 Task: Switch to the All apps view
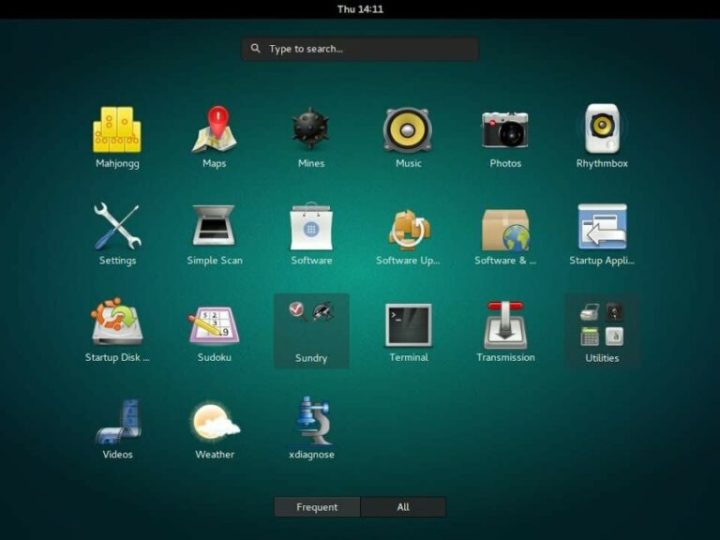pyautogui.click(x=403, y=507)
